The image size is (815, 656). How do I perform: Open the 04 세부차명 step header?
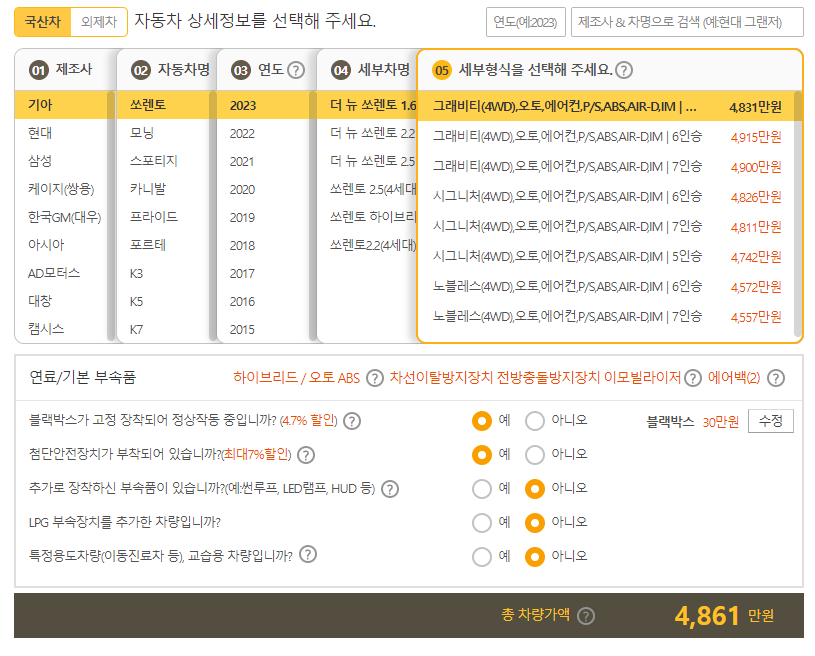pyautogui.click(x=367, y=70)
